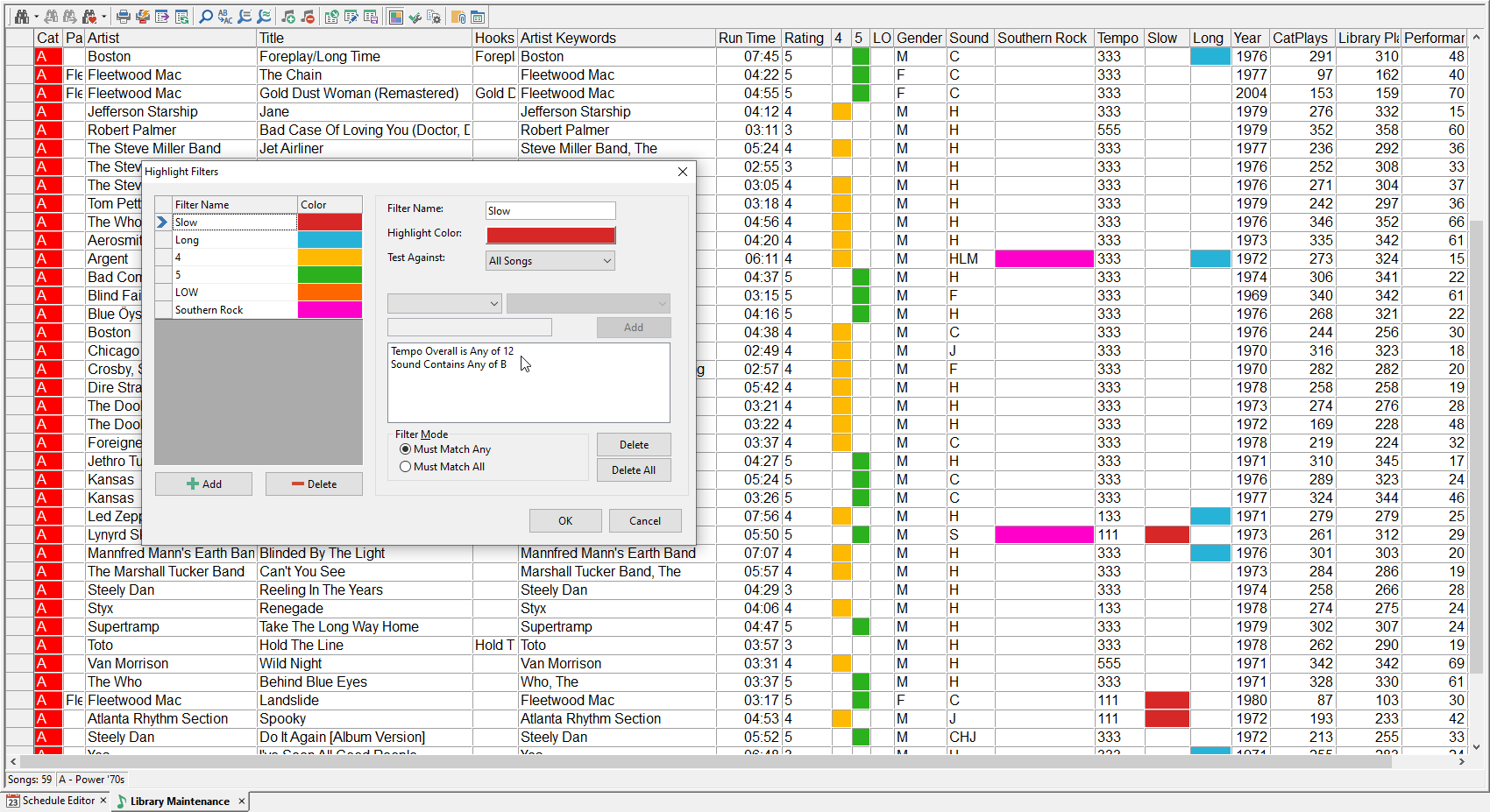Screen dimensions: 1490x812
Task: Click the music note with red minus icon
Action: pos(308,17)
